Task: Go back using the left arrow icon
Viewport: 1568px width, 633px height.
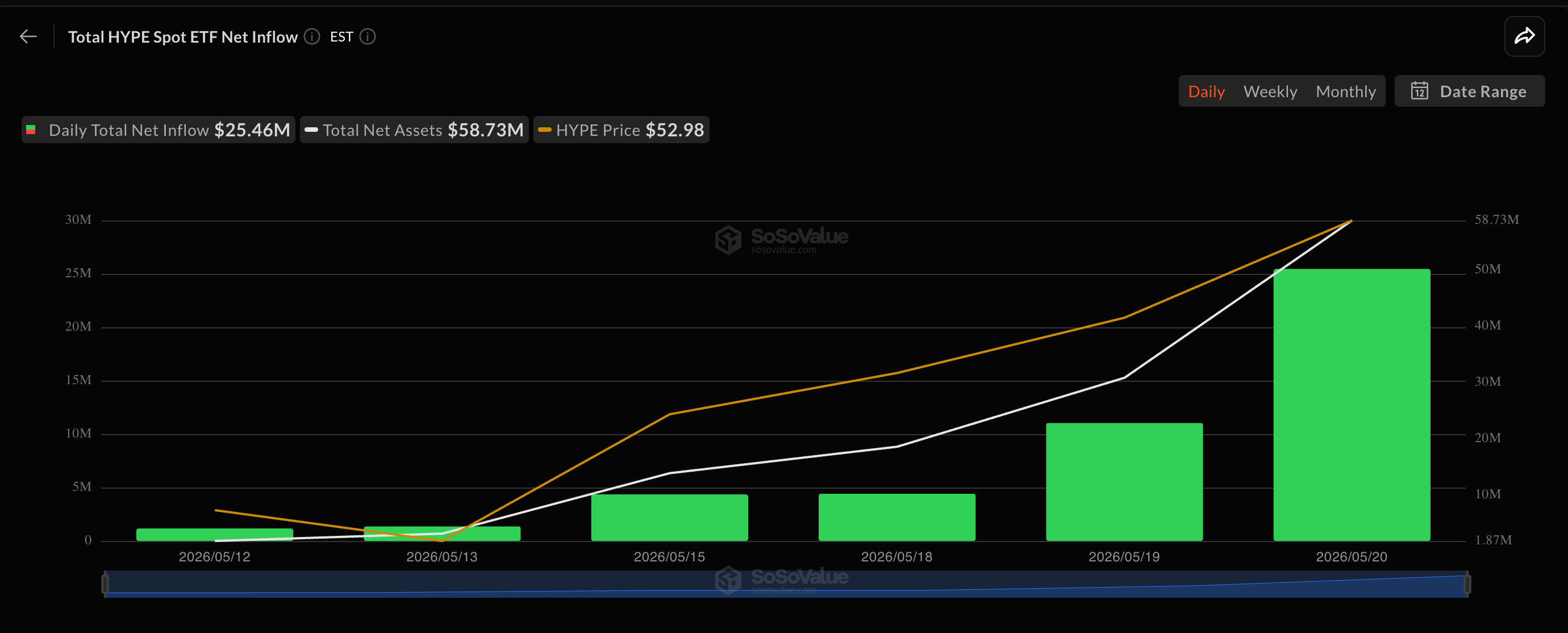Action: tap(28, 37)
